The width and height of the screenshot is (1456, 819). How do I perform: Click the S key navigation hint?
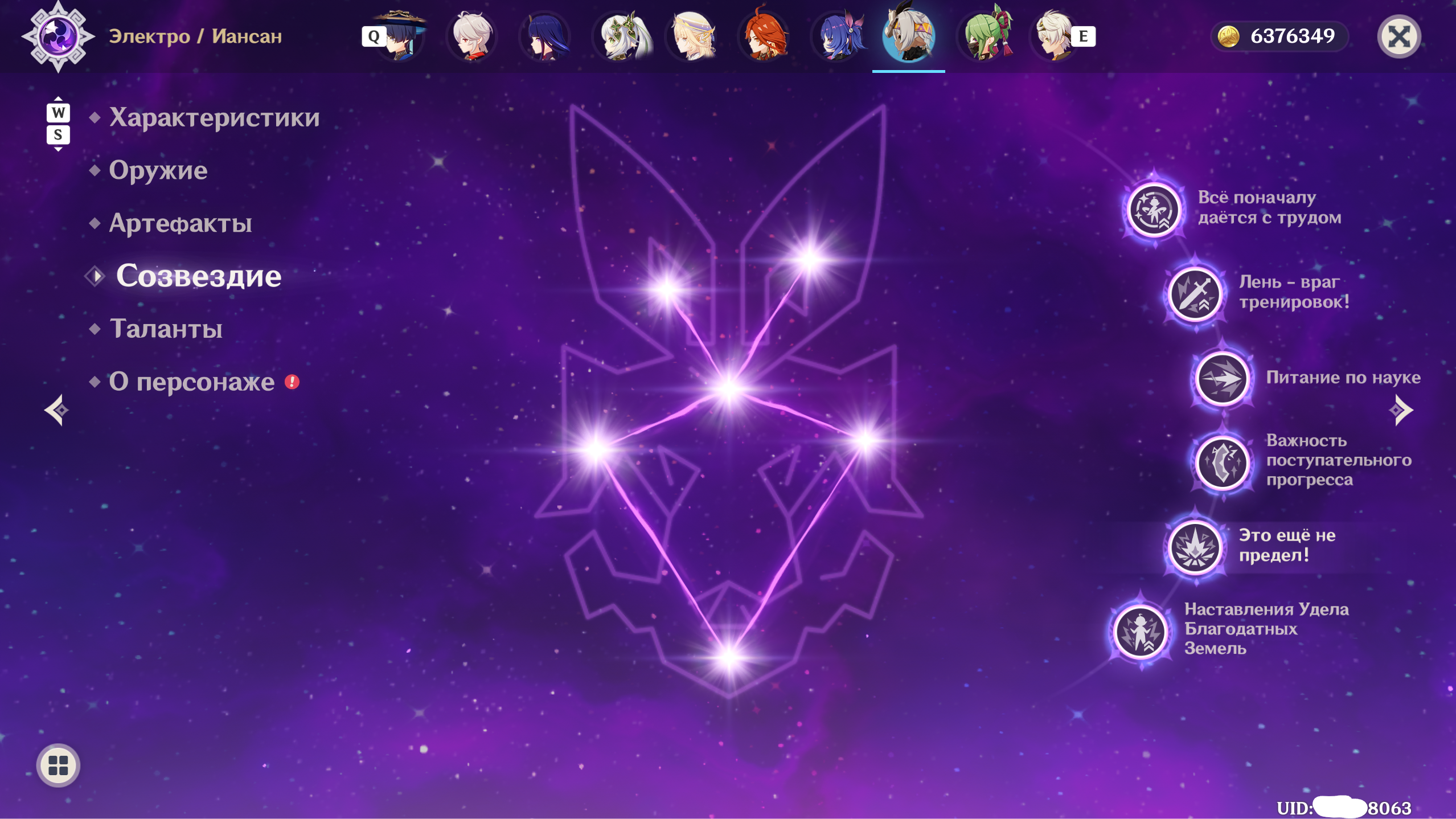tap(58, 135)
